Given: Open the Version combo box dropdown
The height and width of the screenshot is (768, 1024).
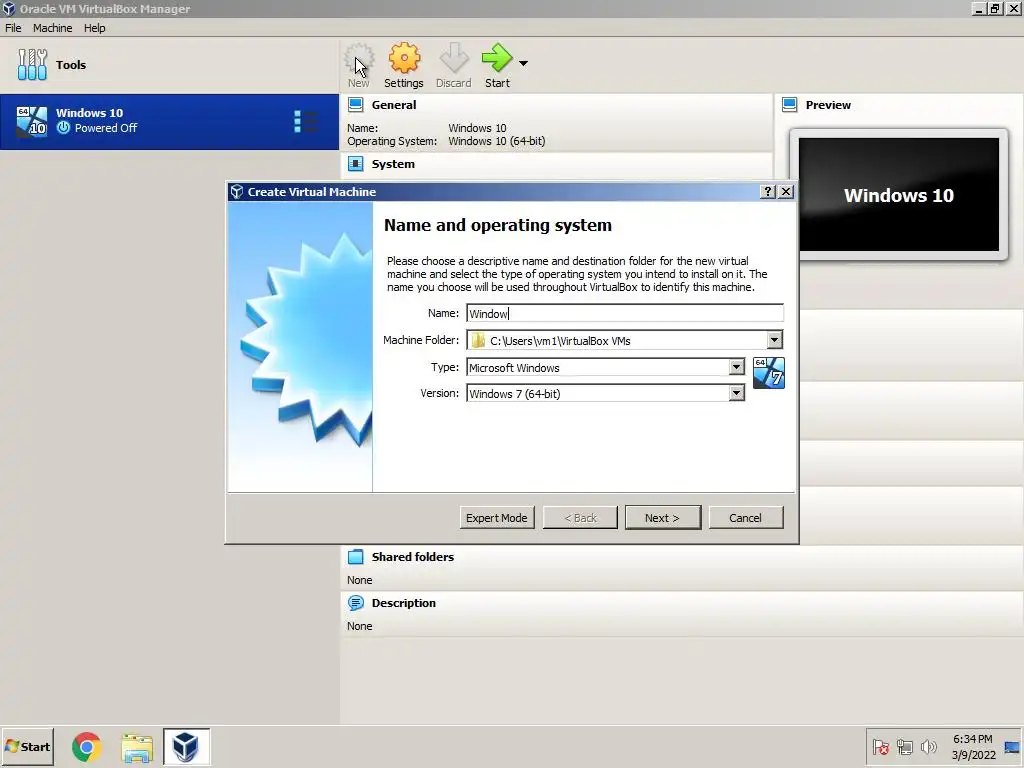Looking at the screenshot, I should pos(736,393).
